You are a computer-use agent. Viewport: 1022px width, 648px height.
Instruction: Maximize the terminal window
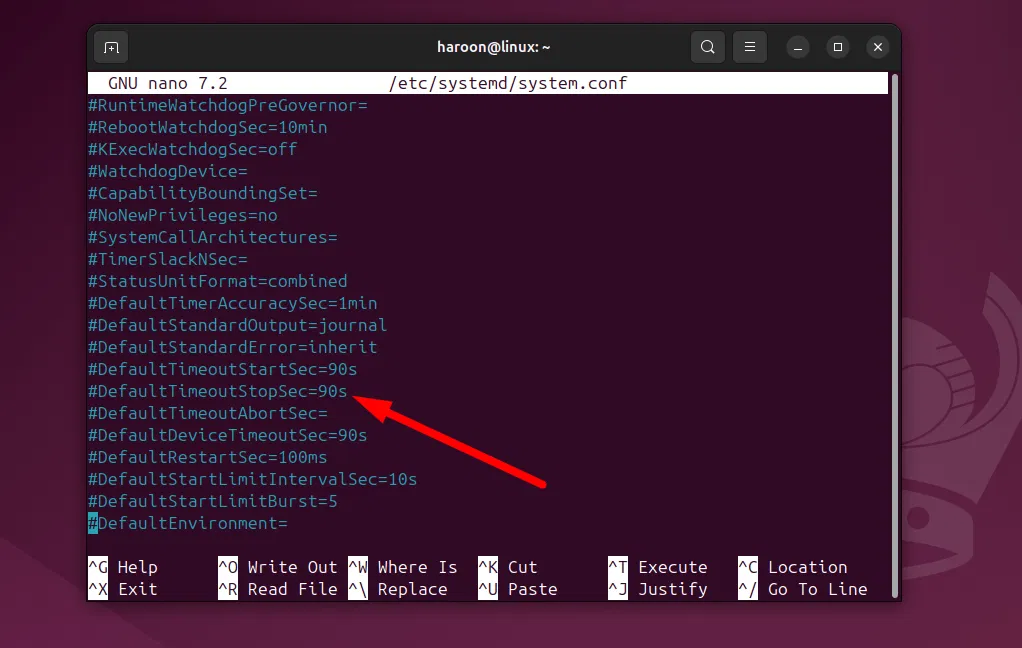[x=836, y=47]
